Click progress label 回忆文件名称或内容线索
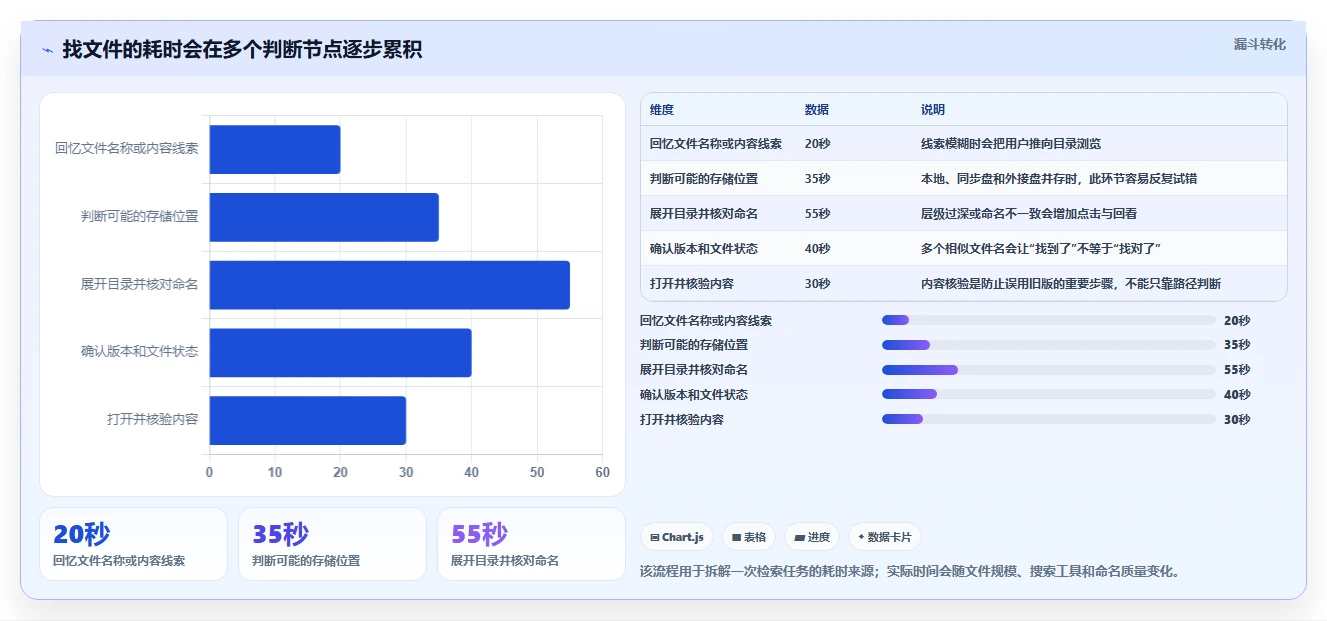Screen dimensions: 1327x621 point(706,320)
